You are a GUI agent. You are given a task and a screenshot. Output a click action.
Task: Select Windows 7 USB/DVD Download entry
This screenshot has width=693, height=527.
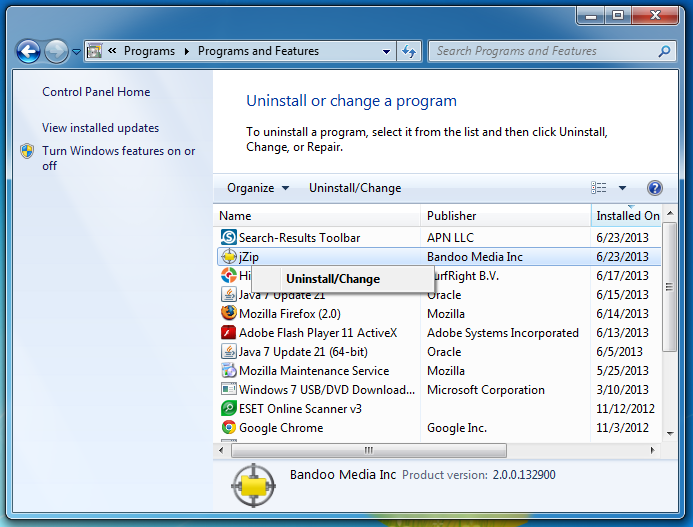tap(327, 390)
